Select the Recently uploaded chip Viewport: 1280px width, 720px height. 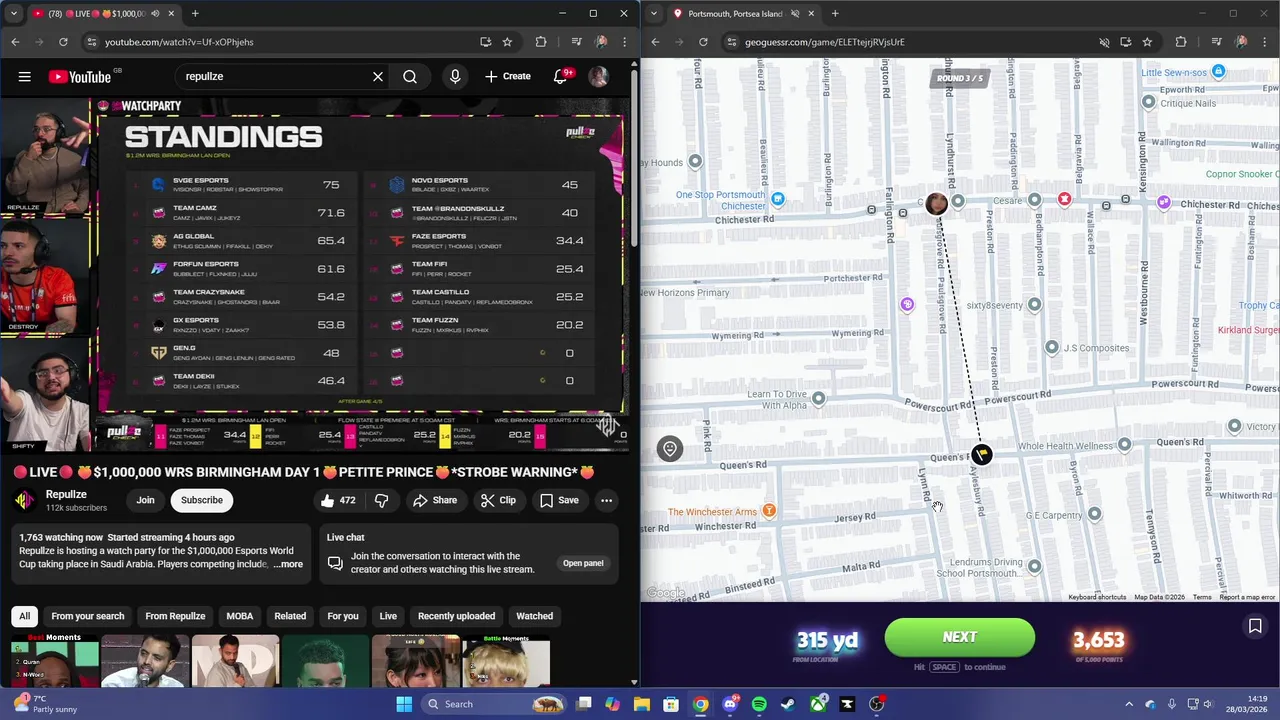[456, 616]
